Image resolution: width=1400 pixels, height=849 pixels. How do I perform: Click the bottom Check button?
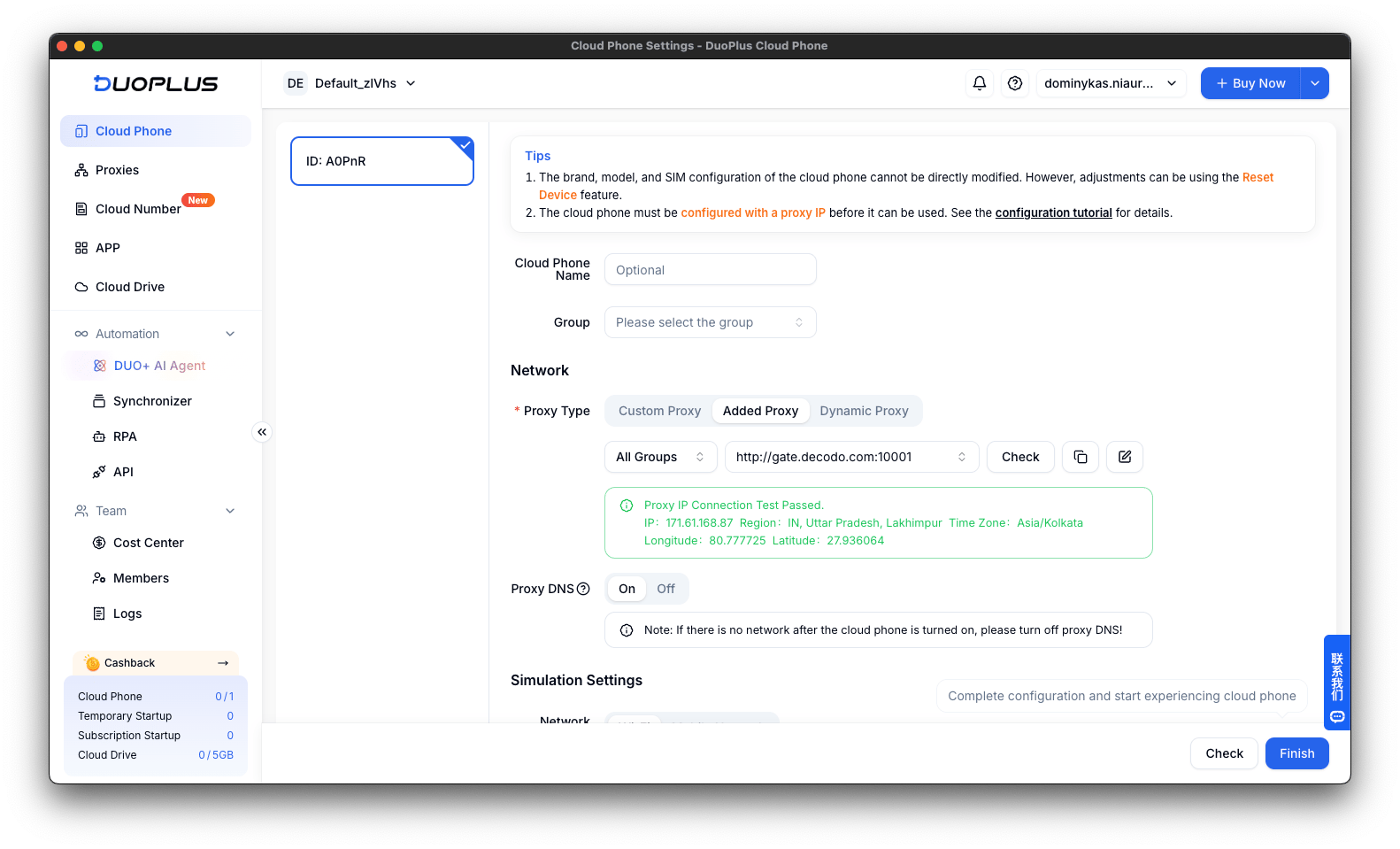1224,753
